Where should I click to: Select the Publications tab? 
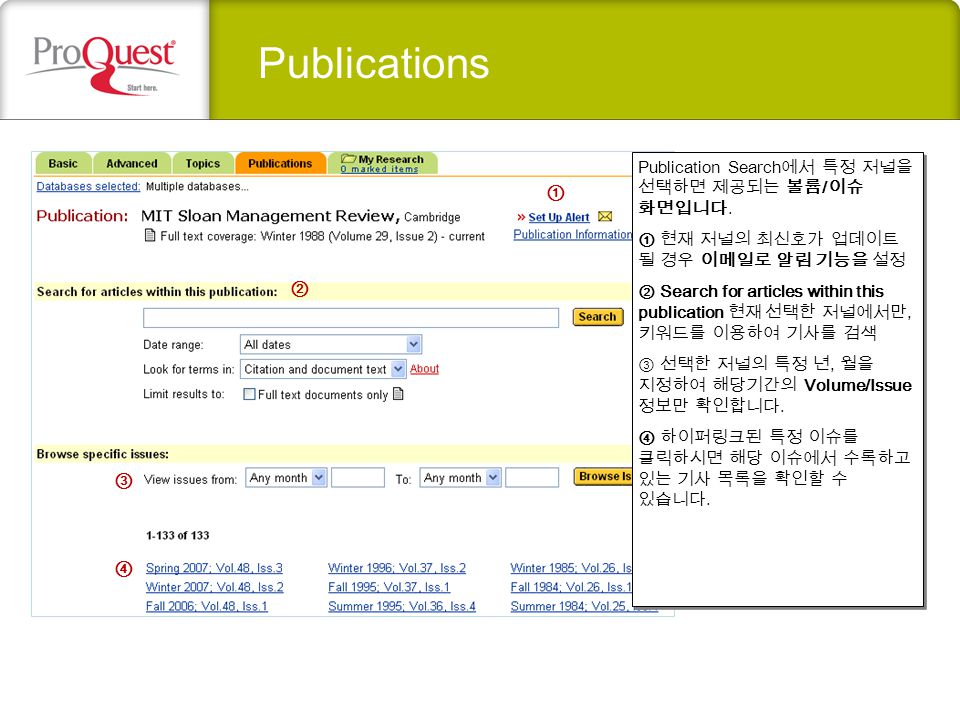pos(280,163)
